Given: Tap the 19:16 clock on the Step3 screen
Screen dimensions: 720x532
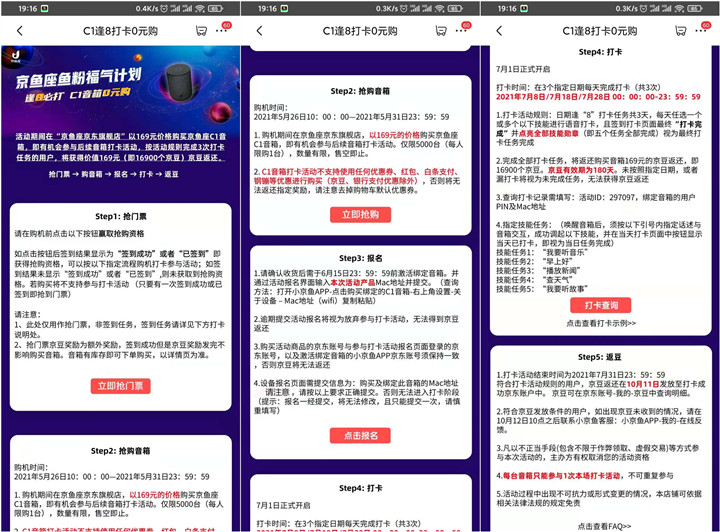Looking at the screenshot, I should (x=267, y=8).
